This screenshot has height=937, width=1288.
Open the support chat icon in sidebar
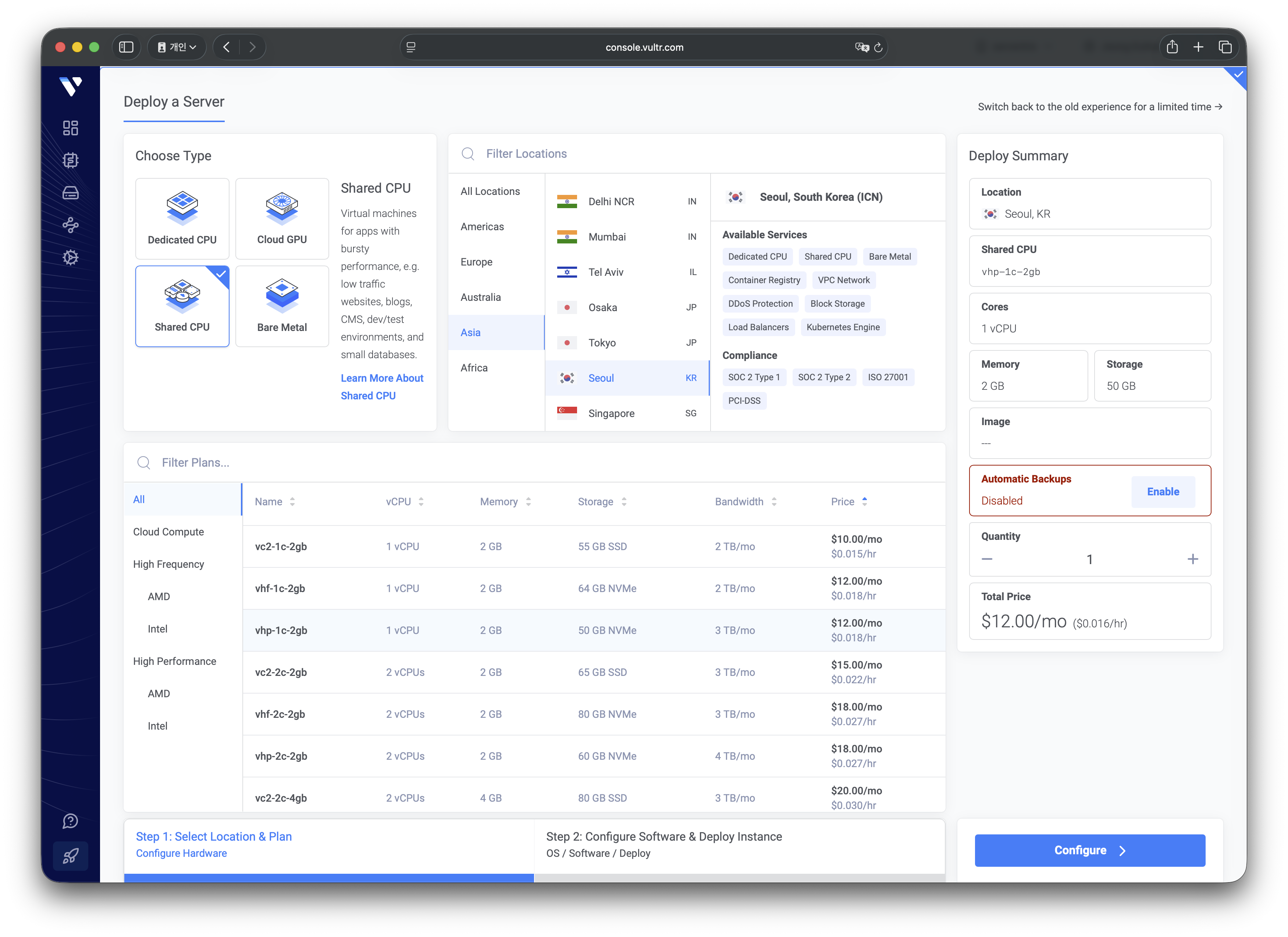coord(70,821)
